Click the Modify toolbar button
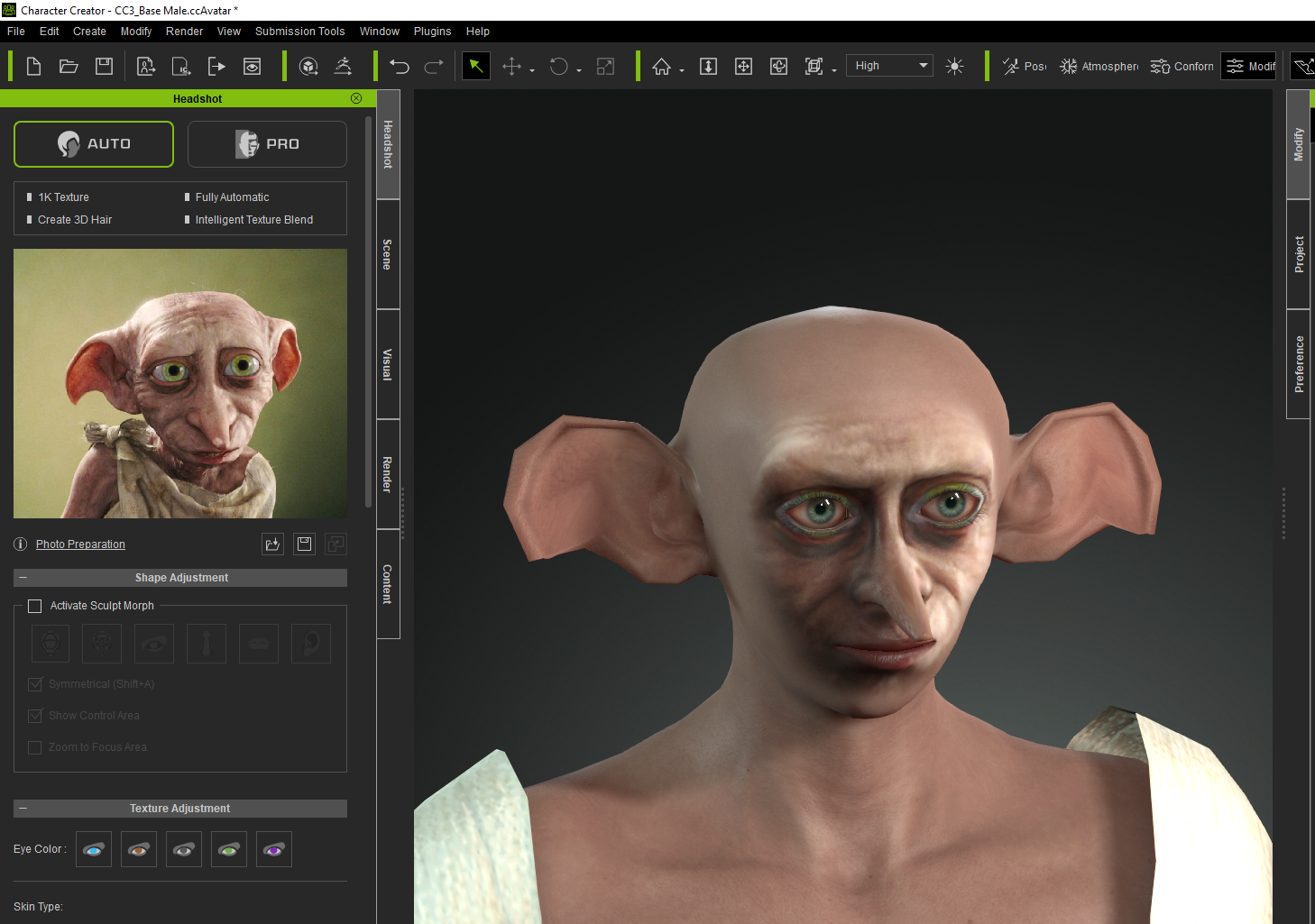 1249,66
